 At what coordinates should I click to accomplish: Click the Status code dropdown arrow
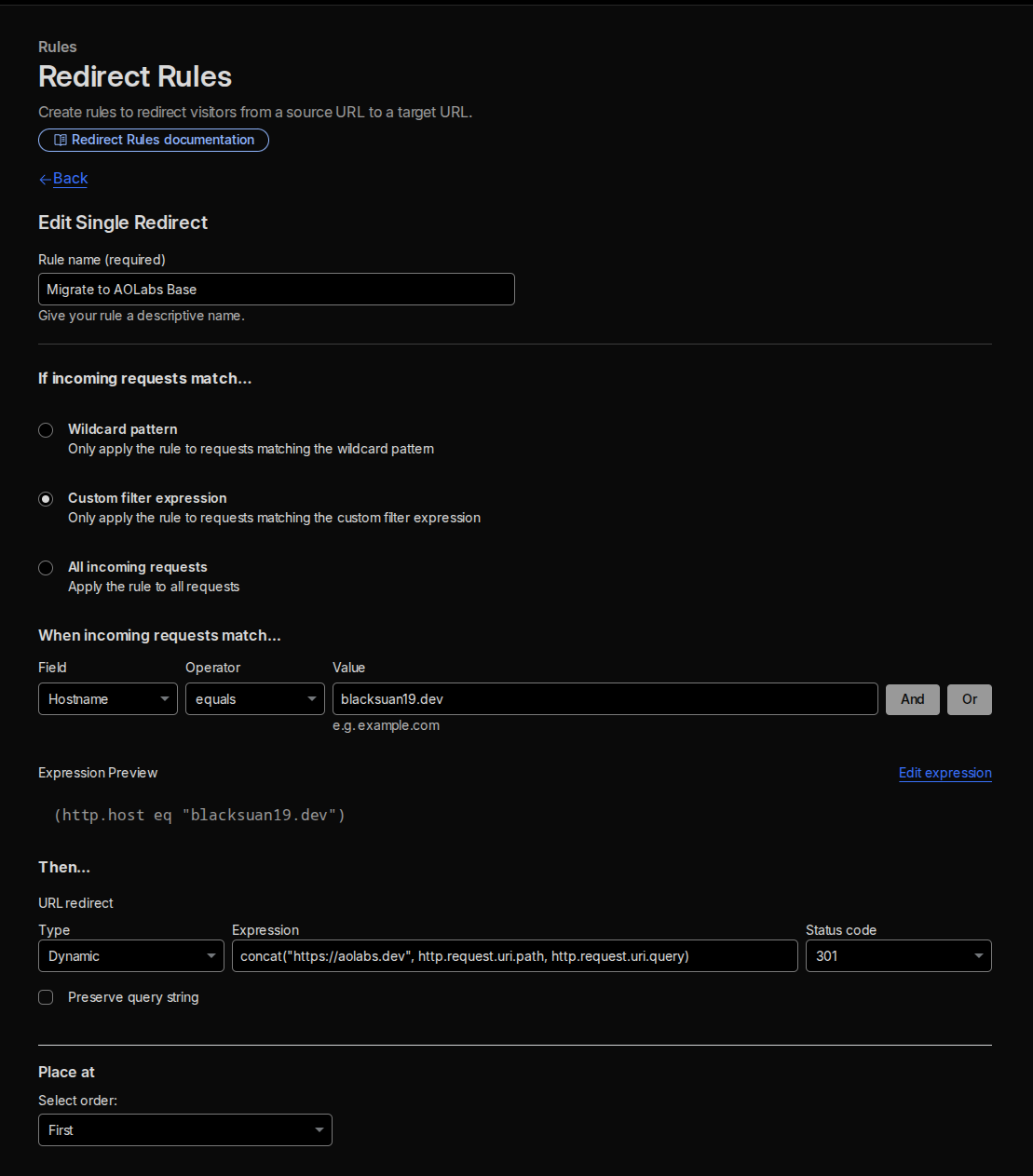978,955
